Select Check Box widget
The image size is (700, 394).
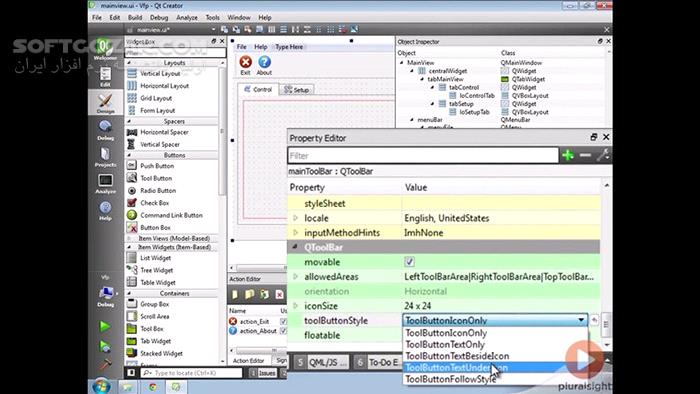(154, 203)
